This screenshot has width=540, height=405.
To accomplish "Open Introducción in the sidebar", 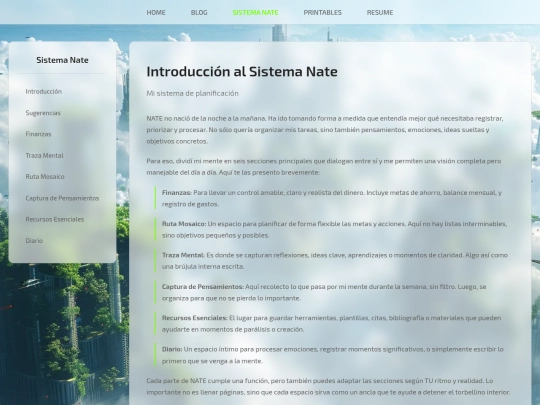I will coord(44,91).
